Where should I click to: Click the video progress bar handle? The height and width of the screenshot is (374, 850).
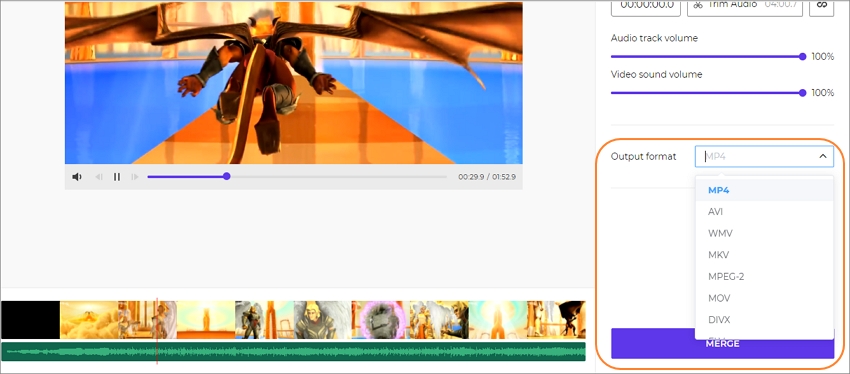click(227, 176)
